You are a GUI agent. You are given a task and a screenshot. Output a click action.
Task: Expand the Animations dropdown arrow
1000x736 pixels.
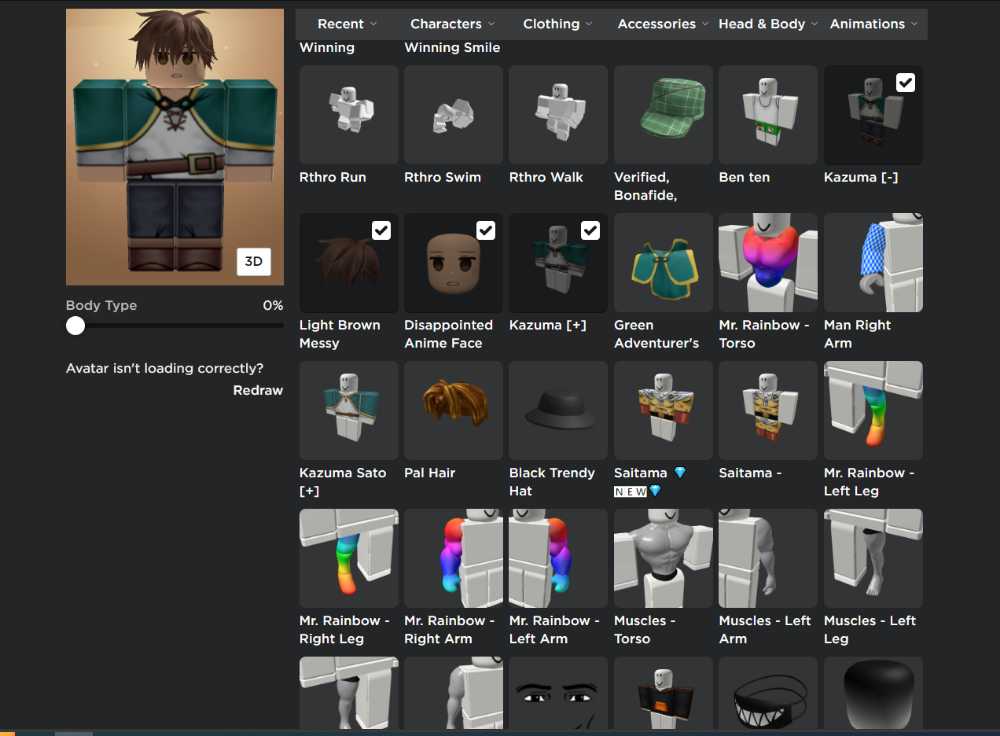click(x=915, y=24)
